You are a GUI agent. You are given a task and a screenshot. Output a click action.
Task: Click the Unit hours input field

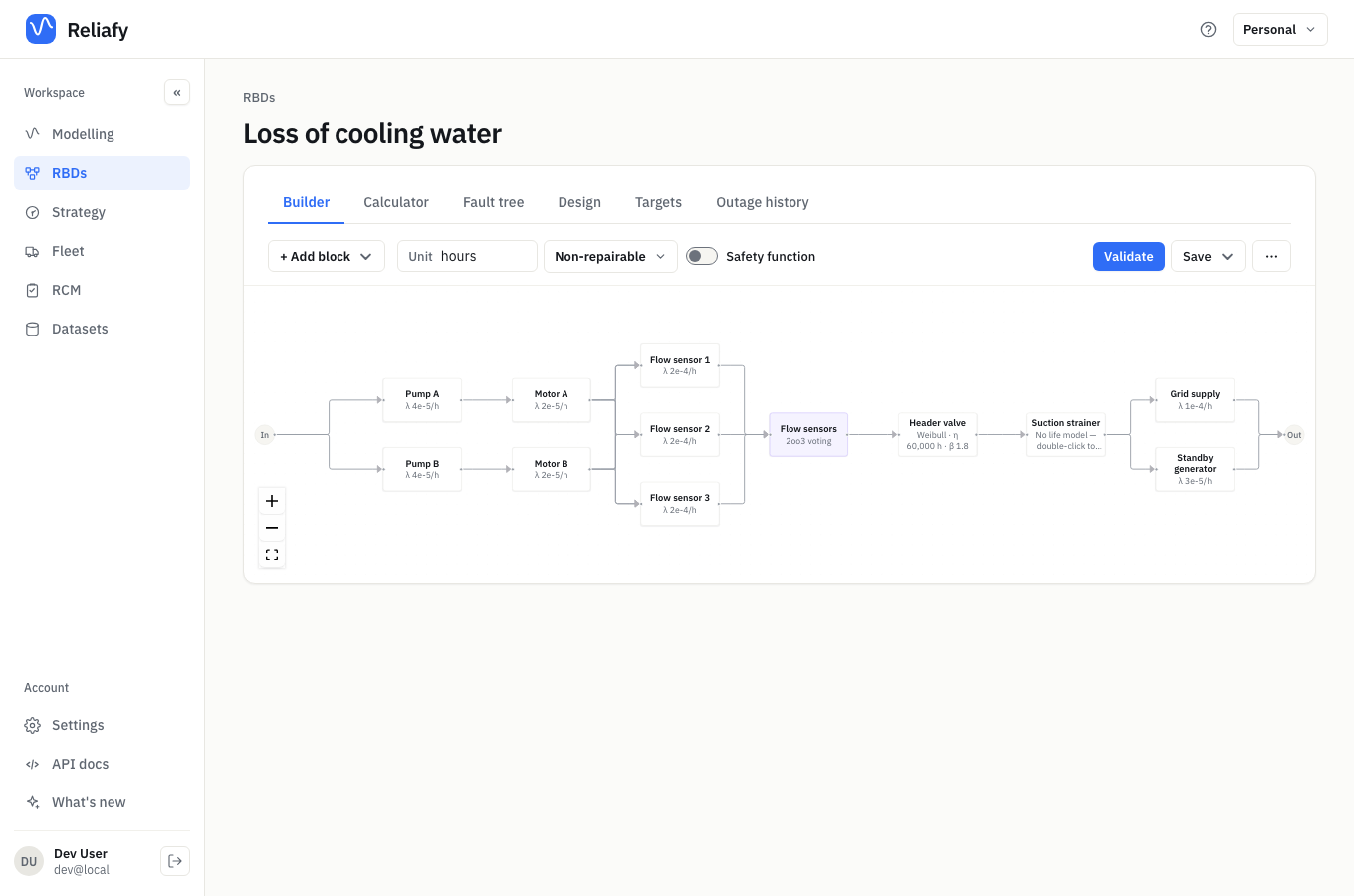click(467, 256)
